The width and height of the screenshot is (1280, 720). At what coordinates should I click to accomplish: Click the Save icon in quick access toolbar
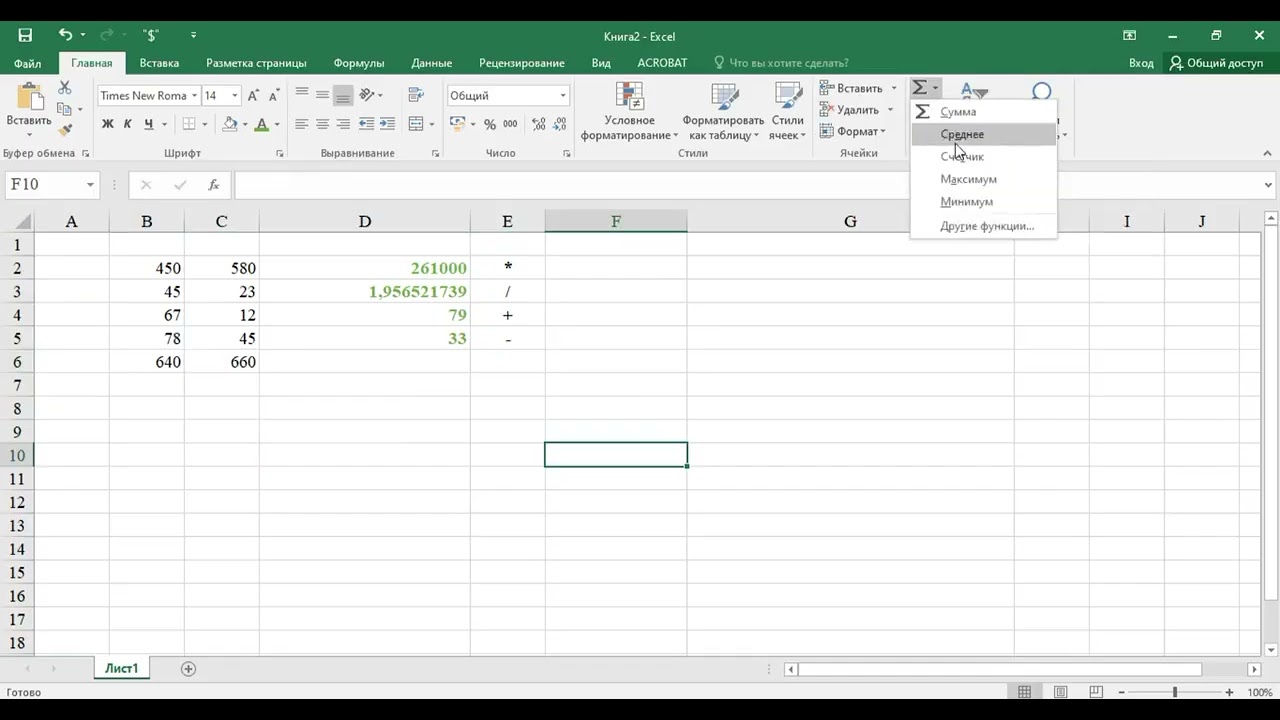click(25, 35)
